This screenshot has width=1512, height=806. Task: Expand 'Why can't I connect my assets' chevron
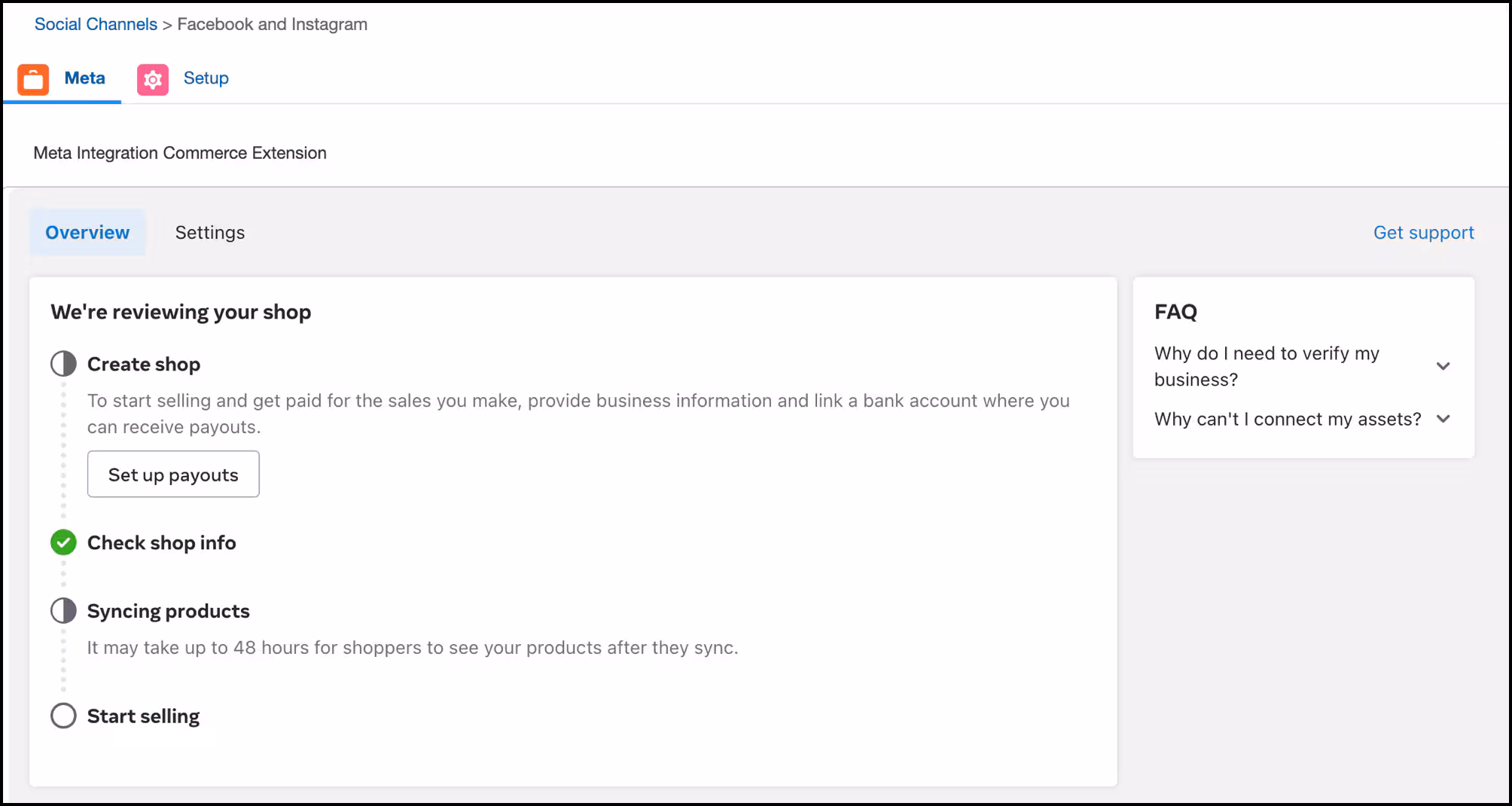tap(1443, 419)
